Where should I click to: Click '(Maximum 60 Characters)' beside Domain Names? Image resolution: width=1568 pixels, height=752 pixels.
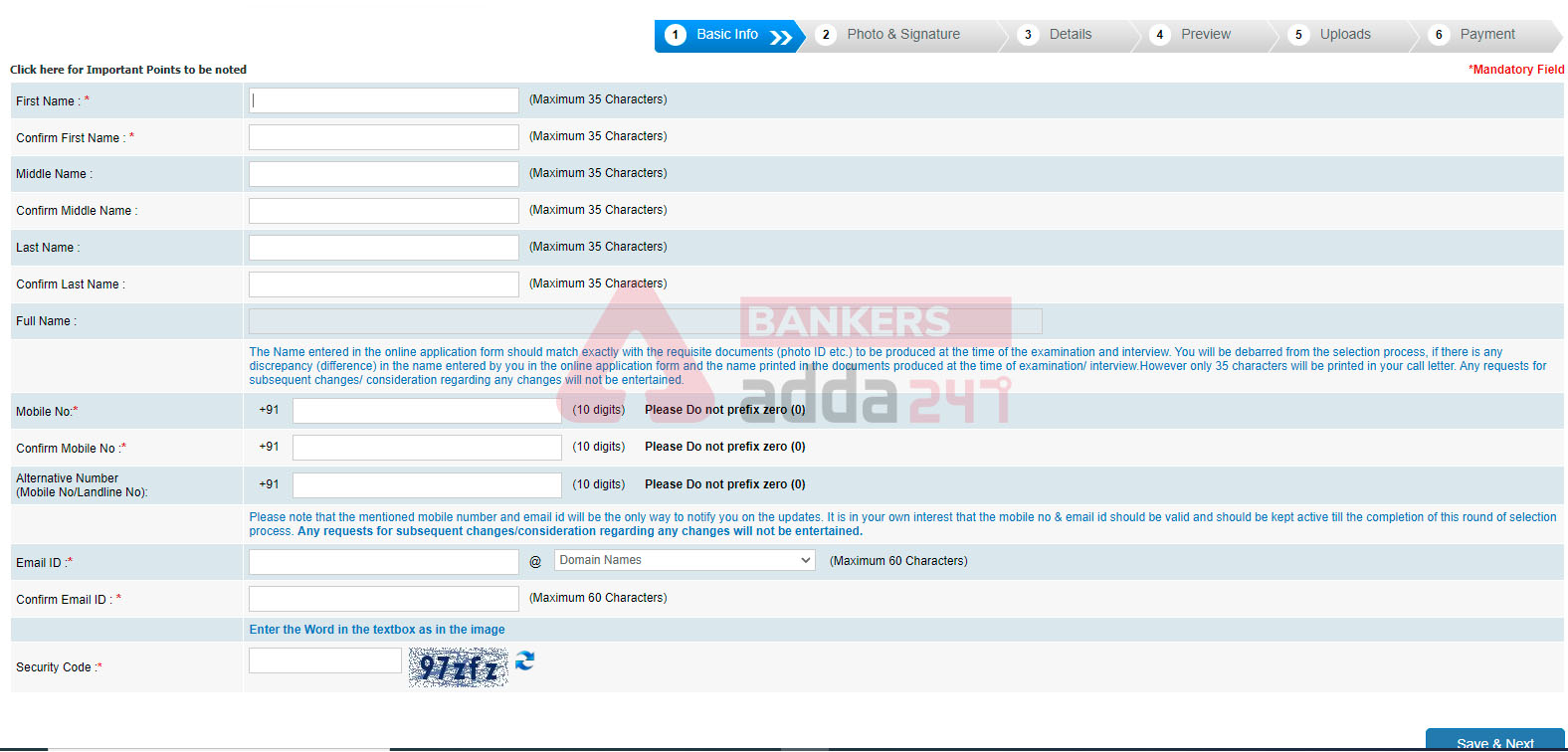[x=898, y=561]
